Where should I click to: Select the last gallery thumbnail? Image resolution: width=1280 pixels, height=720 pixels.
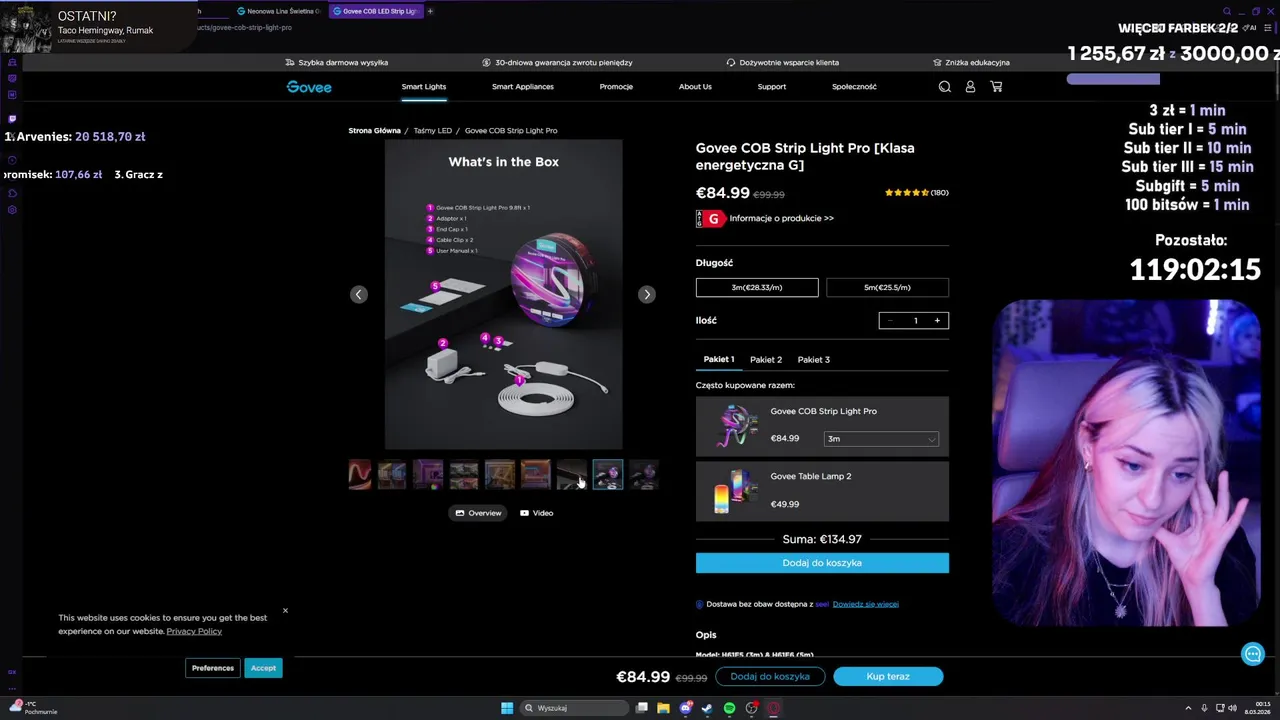(644, 474)
